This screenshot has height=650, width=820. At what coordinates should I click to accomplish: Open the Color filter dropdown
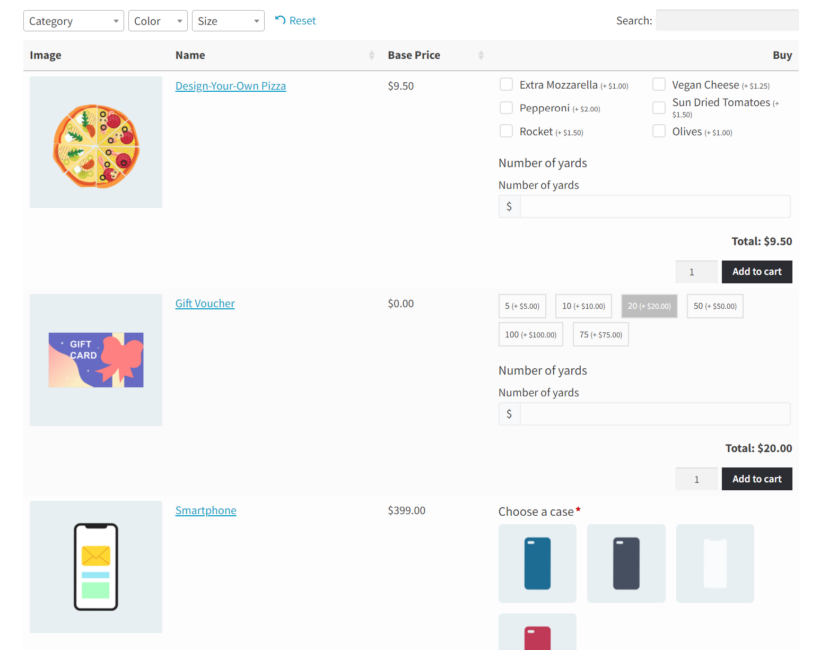157,20
